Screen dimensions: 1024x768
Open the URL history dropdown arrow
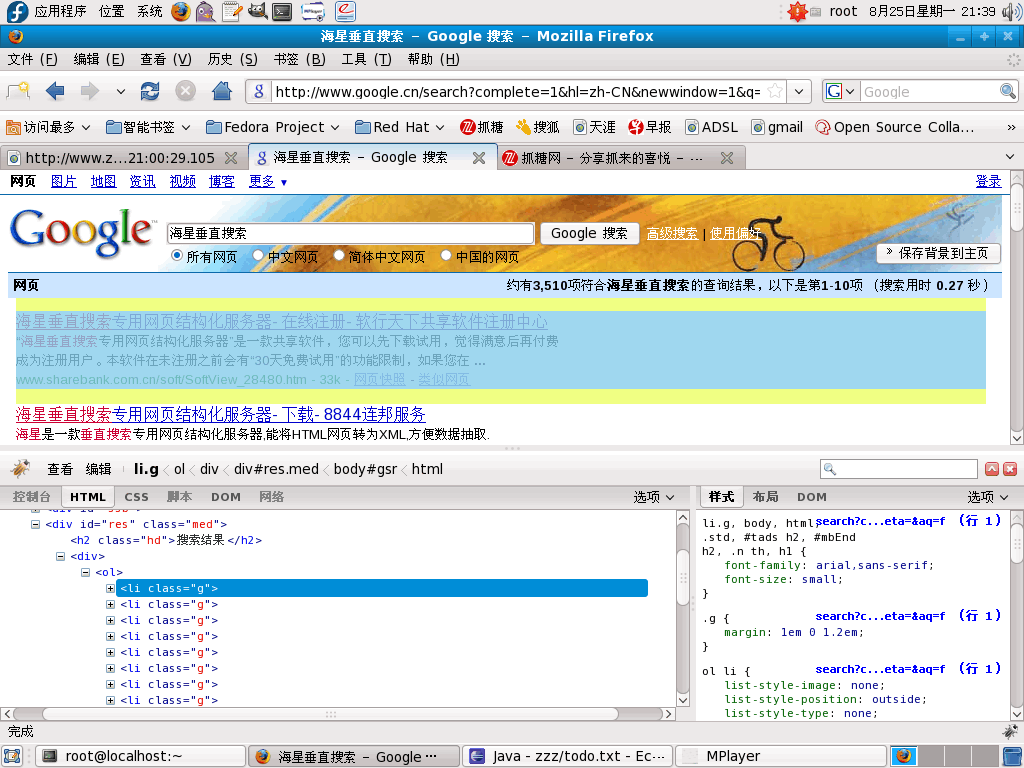[x=799, y=91]
